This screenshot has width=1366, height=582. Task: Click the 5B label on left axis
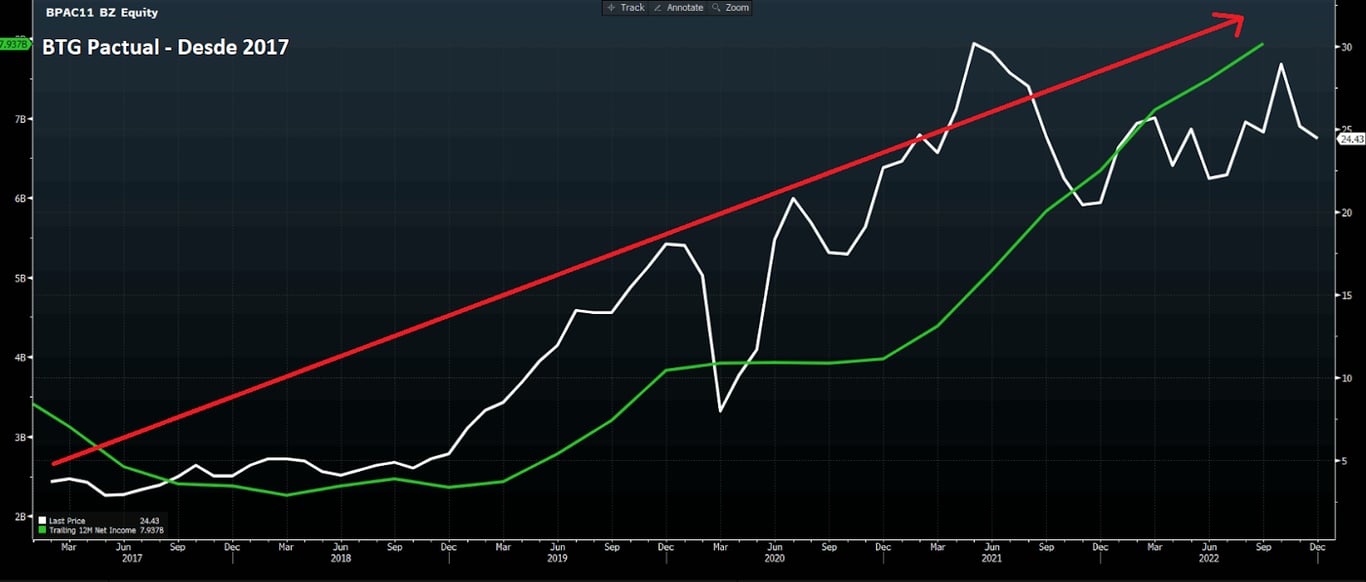(21, 278)
